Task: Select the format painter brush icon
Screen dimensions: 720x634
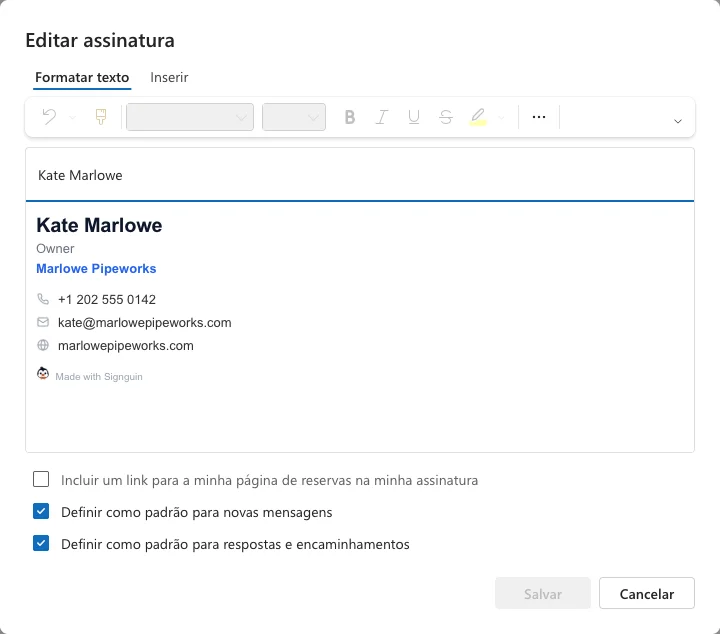Action: 101,117
